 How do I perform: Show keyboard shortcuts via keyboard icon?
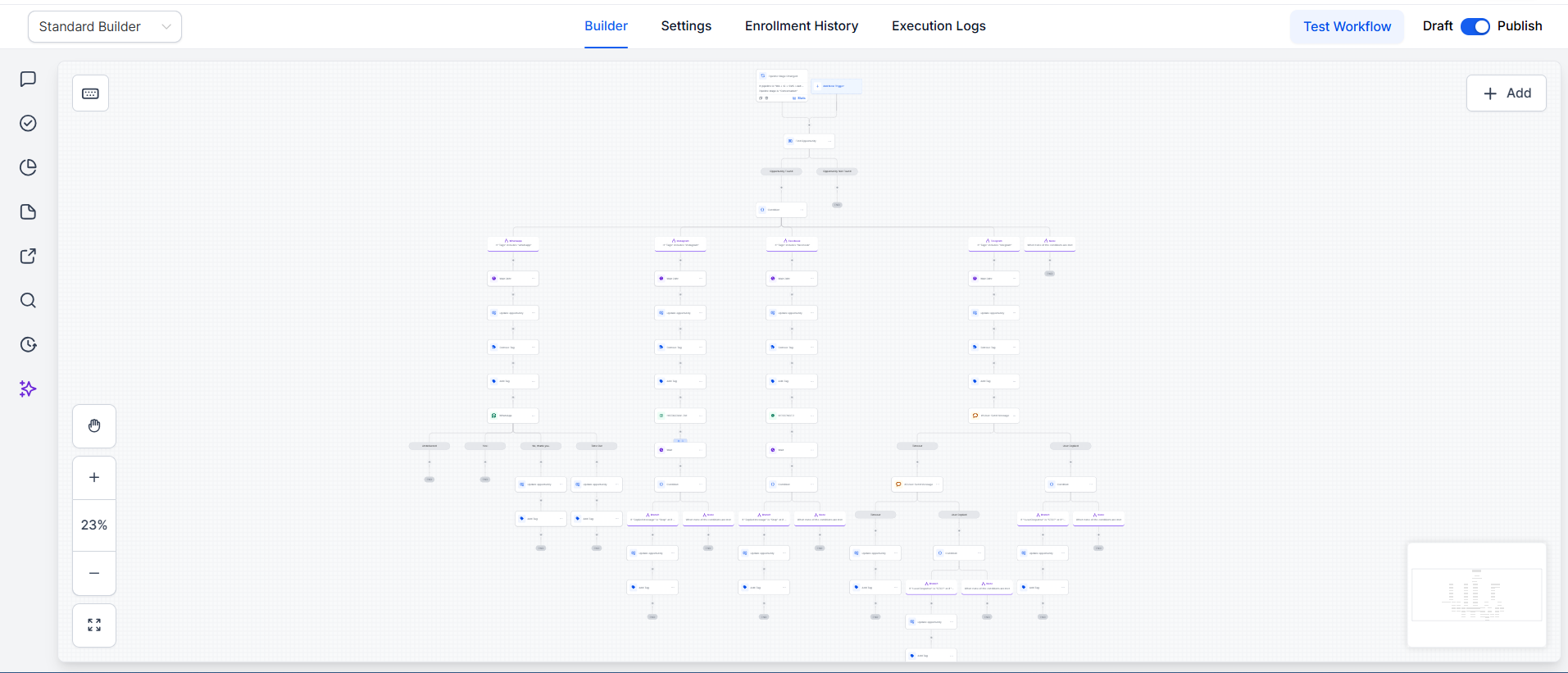tap(90, 93)
